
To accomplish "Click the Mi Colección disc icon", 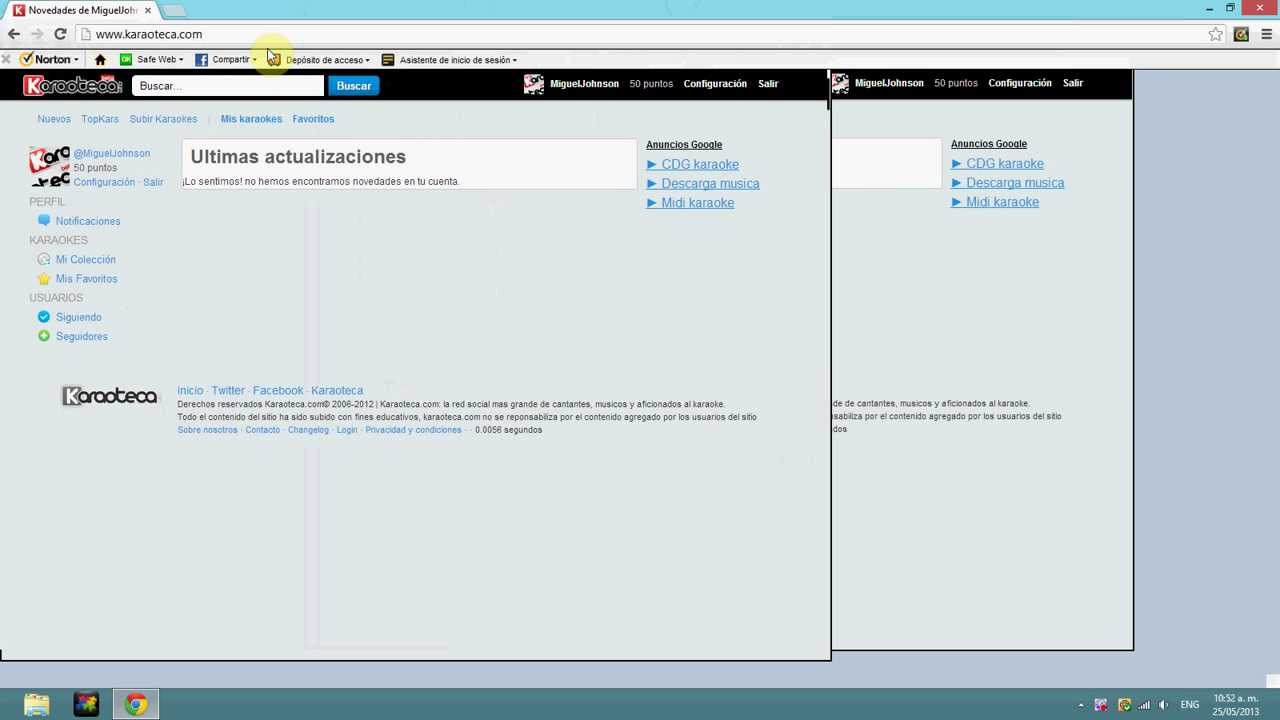I will (x=44, y=259).
